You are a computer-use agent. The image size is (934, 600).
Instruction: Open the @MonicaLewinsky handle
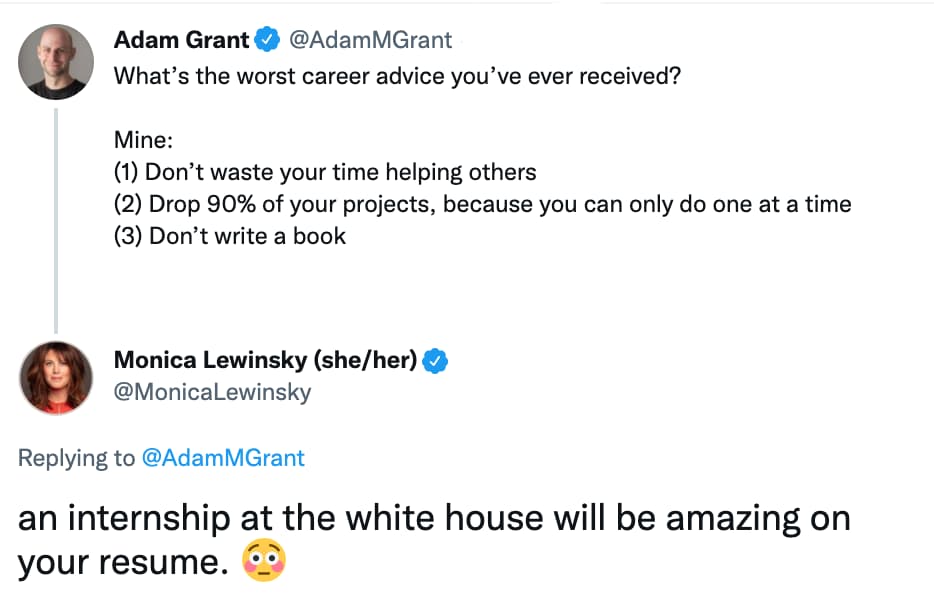pos(212,392)
